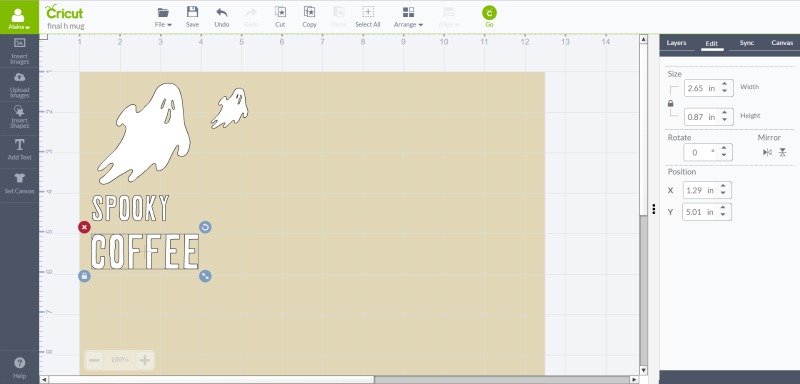Undo the last action
800x384 pixels.
pos(221,17)
